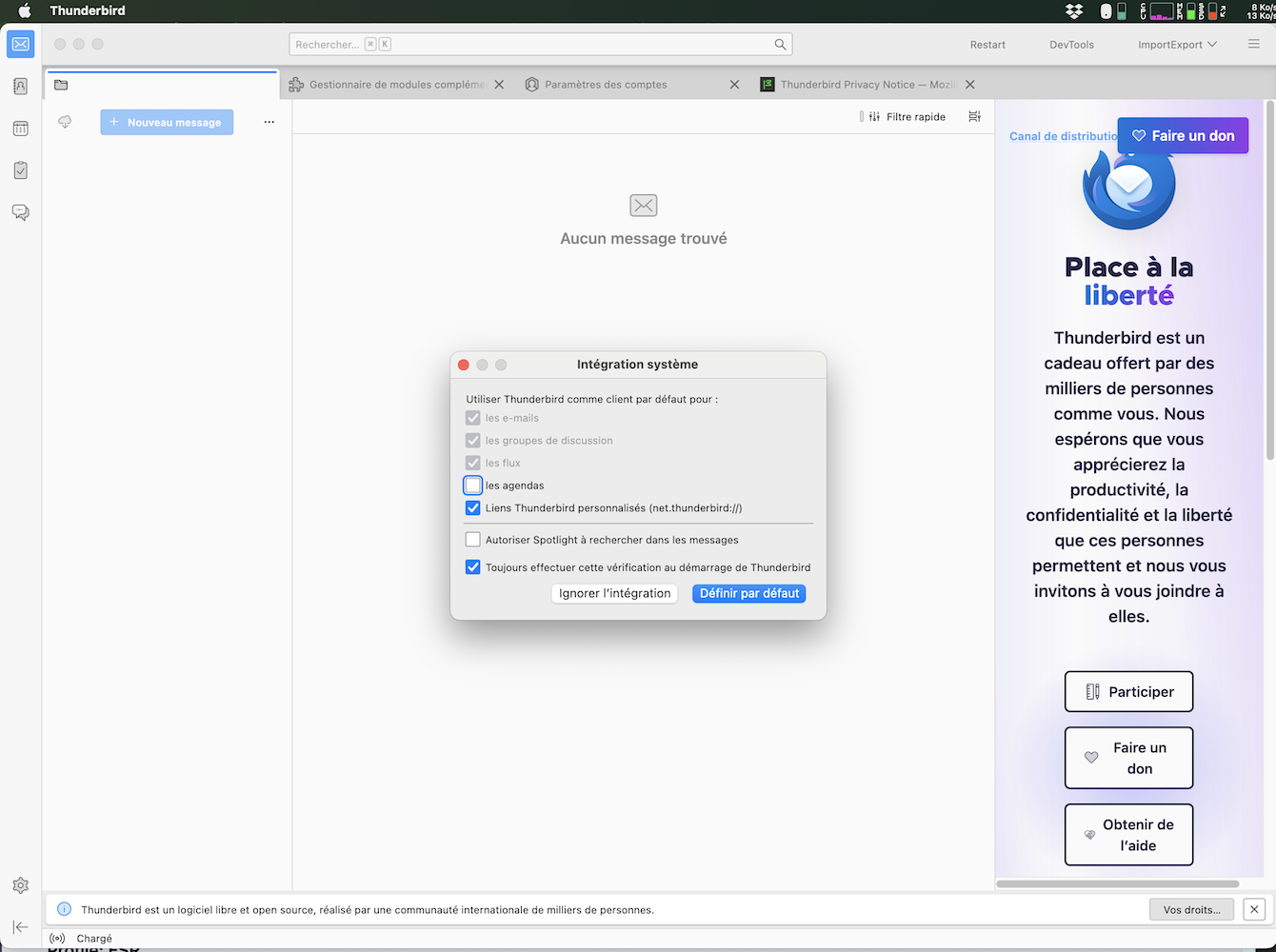Click Ignorer l'intégration button
The height and width of the screenshot is (952, 1276).
615,593
